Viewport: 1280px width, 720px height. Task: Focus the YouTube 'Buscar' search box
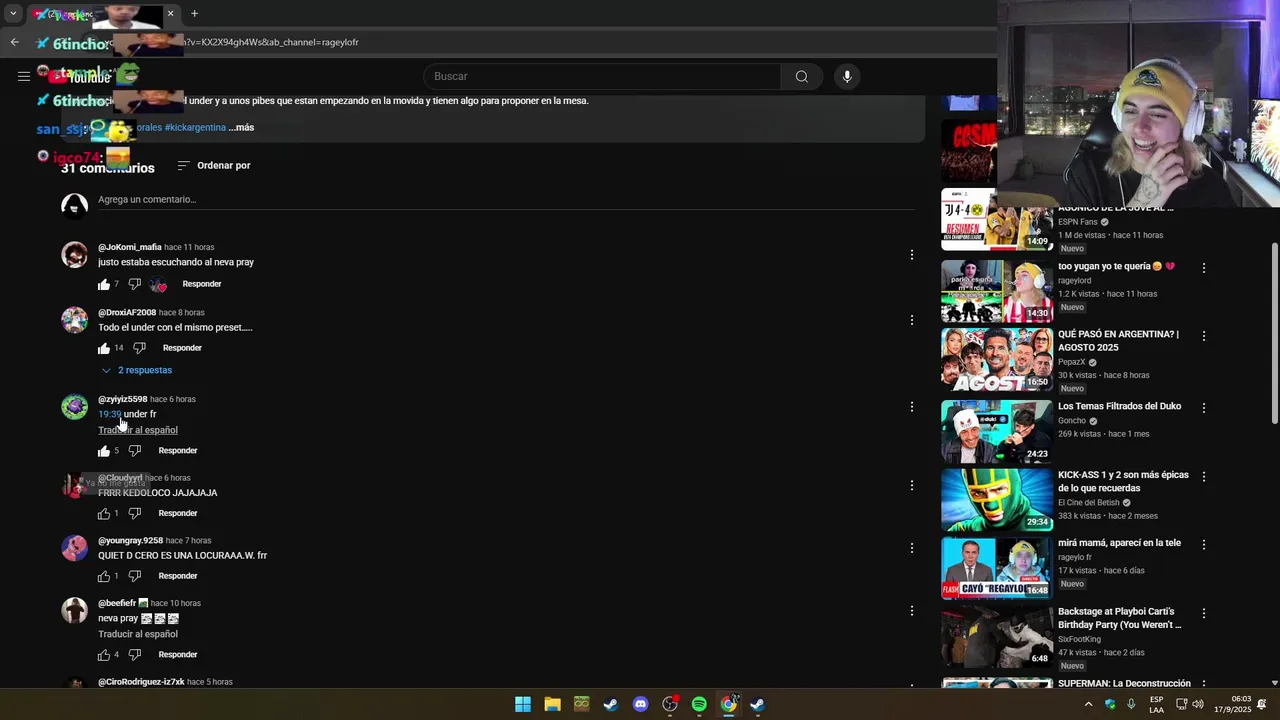tap(600, 76)
